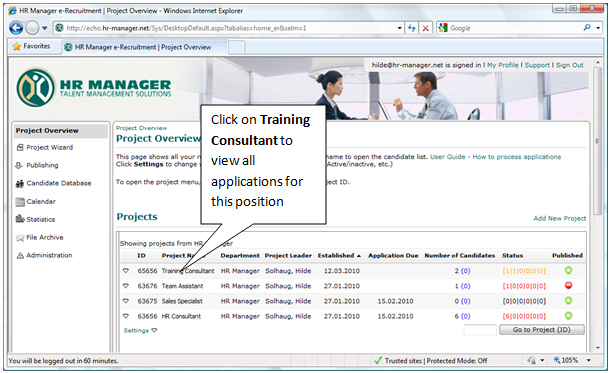611x373 pixels.
Task: Toggle red published status of Team Assistant
Action: coord(569,285)
